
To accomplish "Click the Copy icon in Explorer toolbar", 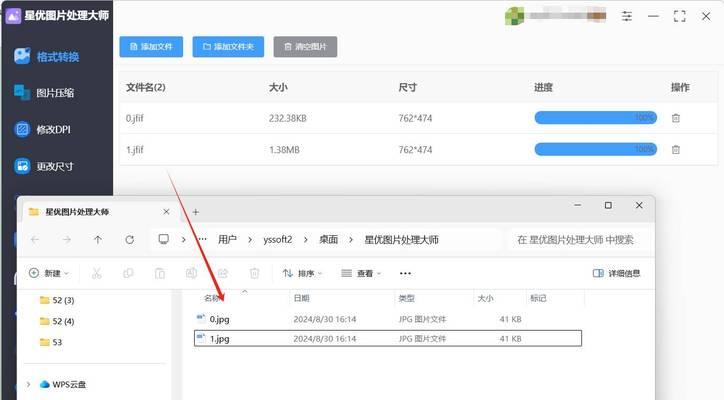I will 128,273.
